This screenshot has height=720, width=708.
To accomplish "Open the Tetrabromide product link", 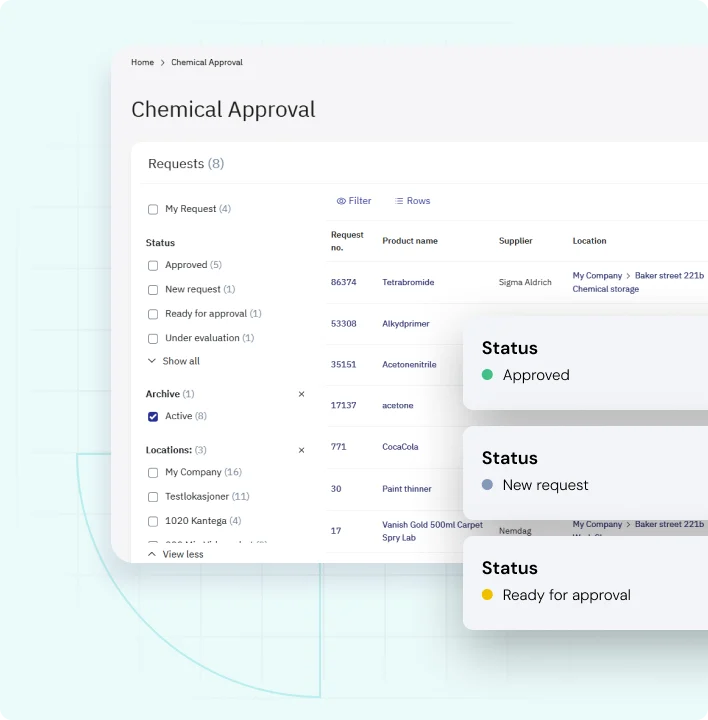I will 408,282.
